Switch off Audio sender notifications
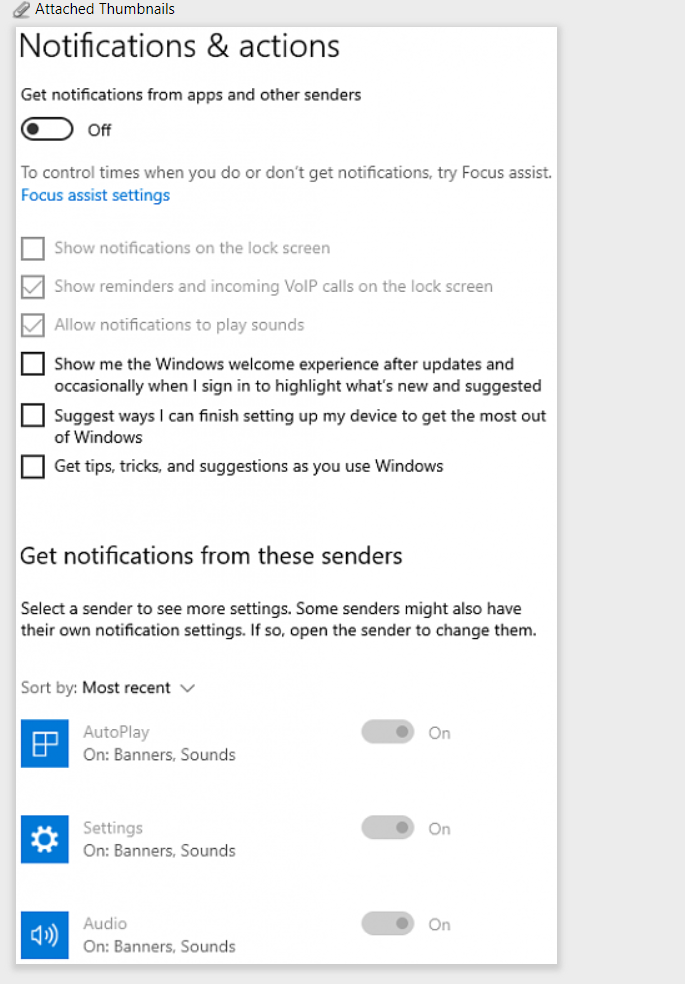The height and width of the screenshot is (984, 685). 387,923
